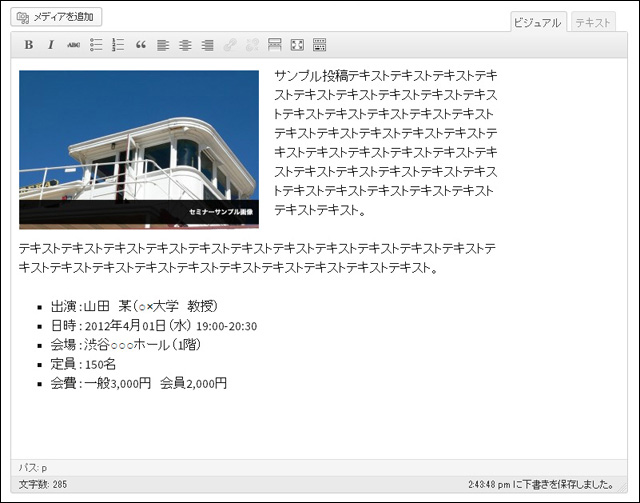The image size is (640, 503).
Task: Switch to the ビジュアル editor tab
Action: [x=538, y=22]
